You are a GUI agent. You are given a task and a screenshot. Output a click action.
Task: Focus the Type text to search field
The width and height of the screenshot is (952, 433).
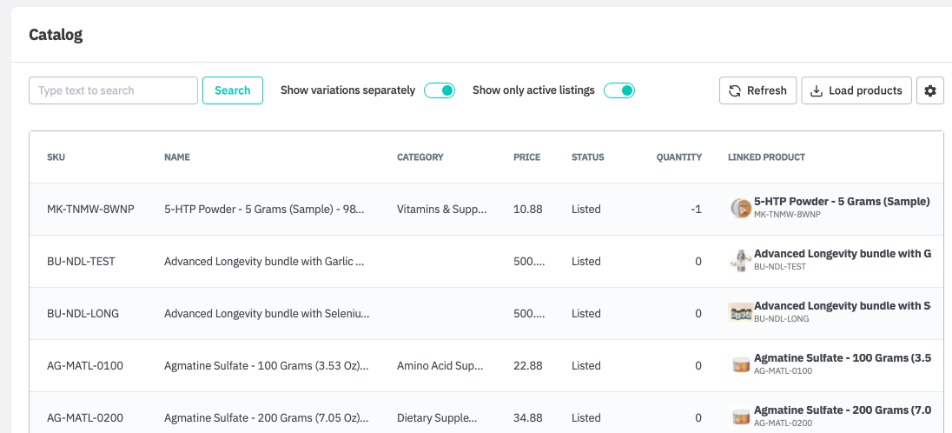point(113,91)
